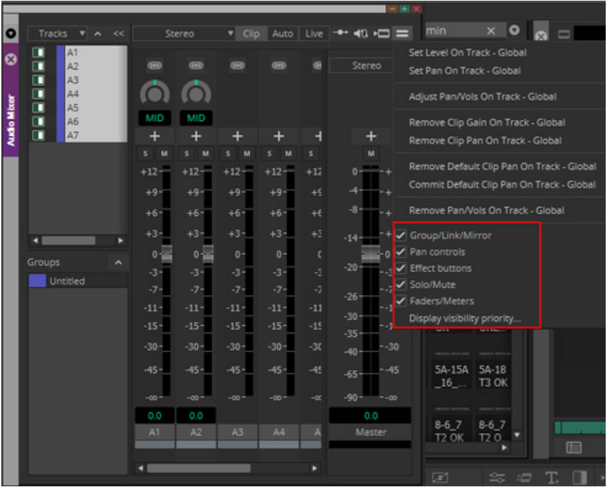Open the mixer hamburger fast menu

tap(402, 34)
